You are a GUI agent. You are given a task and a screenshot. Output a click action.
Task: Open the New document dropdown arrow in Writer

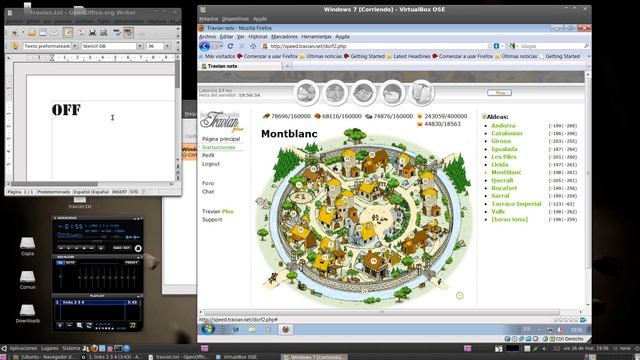tap(22, 32)
